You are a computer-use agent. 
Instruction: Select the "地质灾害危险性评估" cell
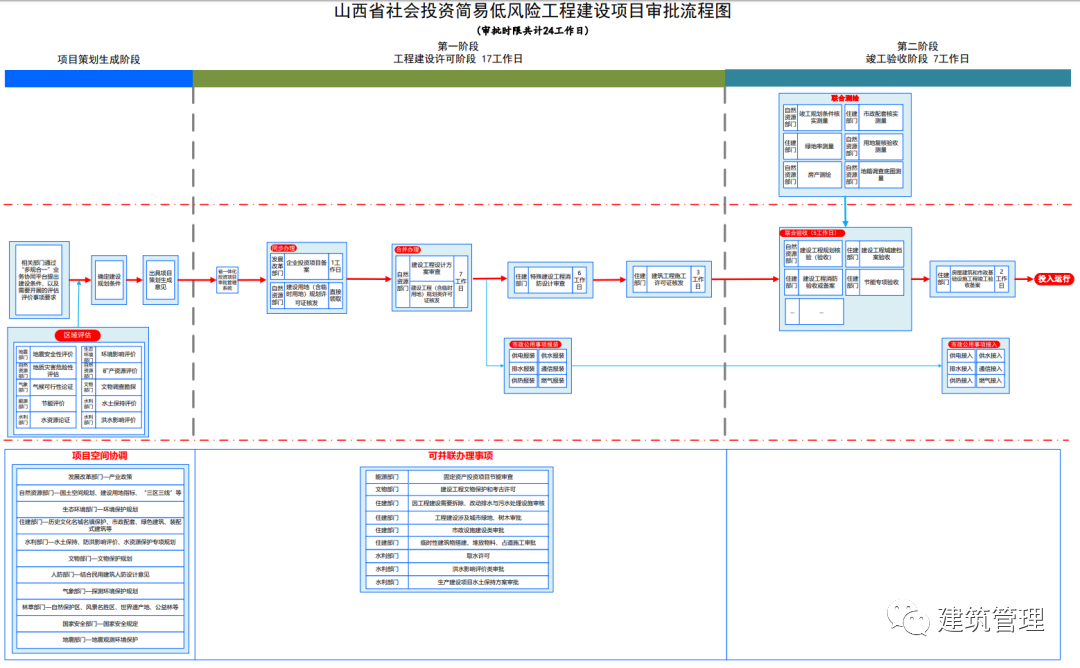pyautogui.click(x=52, y=370)
